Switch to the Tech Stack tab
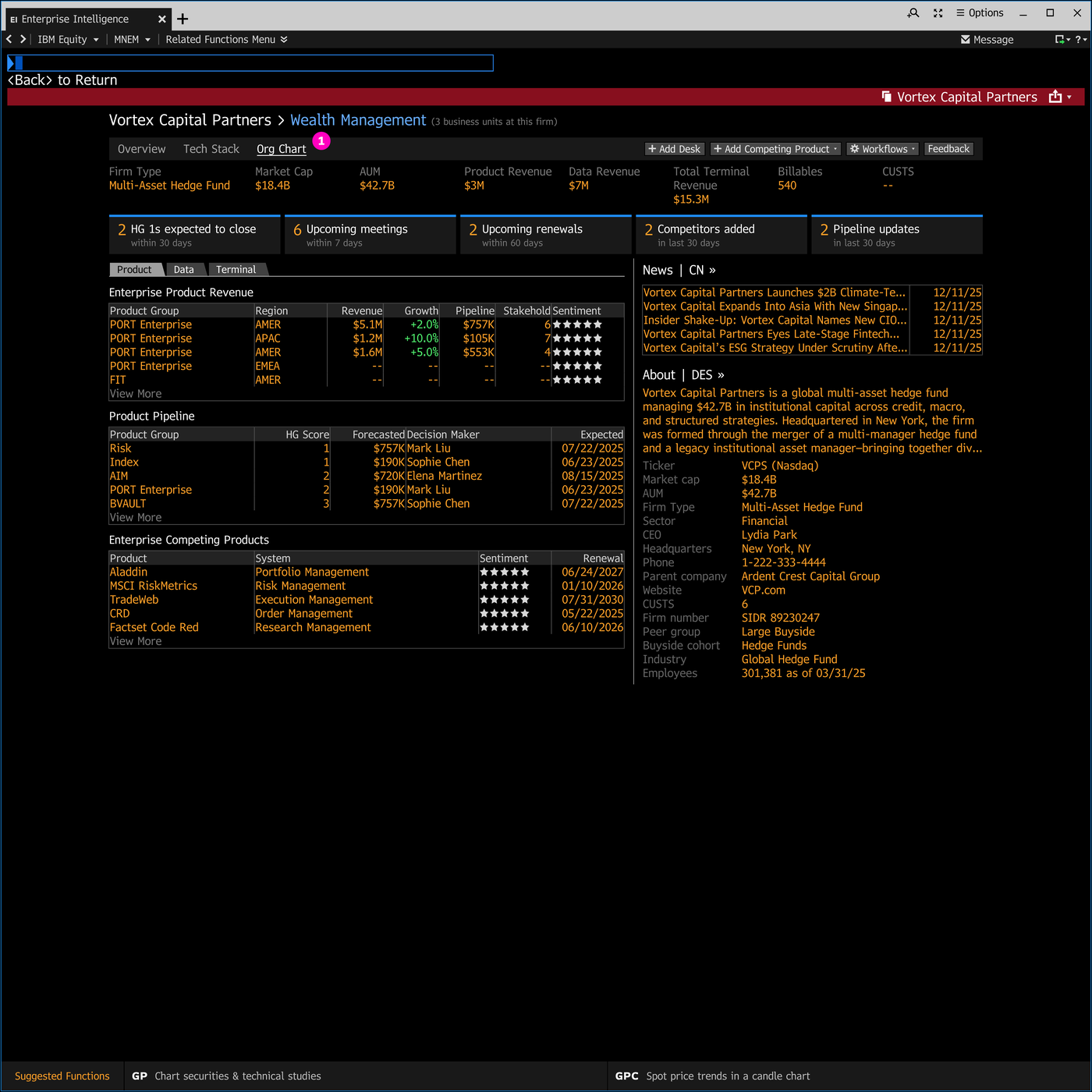 [x=211, y=149]
